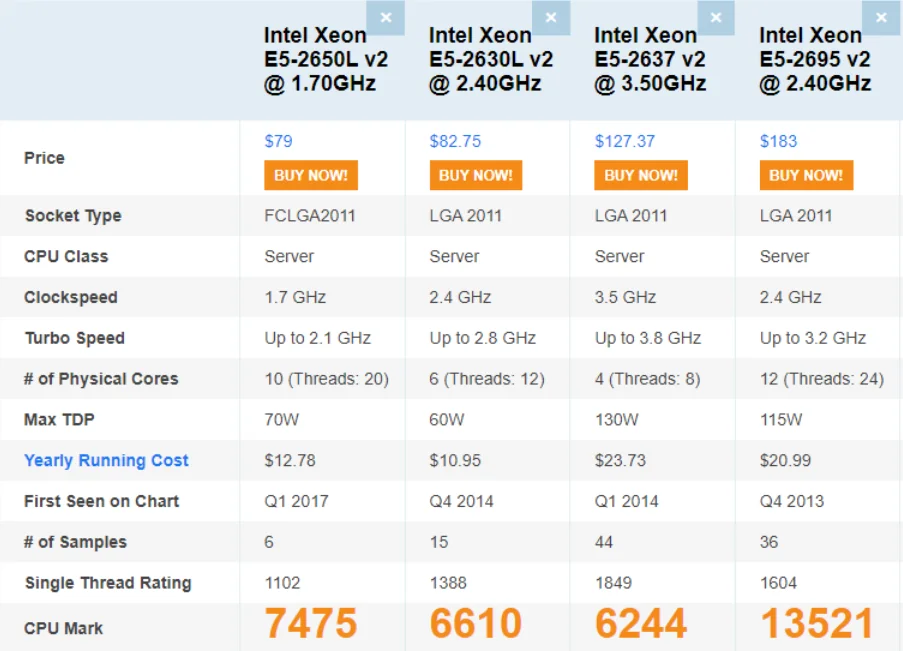Open the Yearly Running Cost link

tap(107, 460)
